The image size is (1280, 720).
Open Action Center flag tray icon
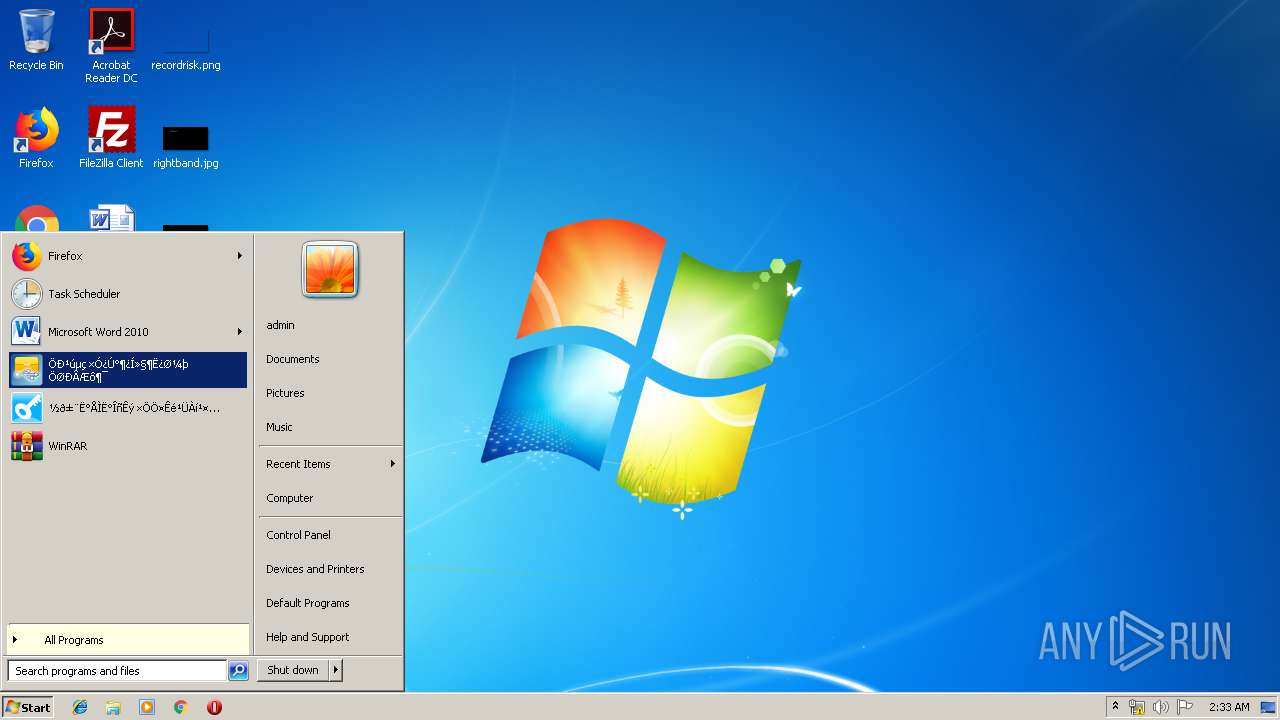click(1185, 707)
